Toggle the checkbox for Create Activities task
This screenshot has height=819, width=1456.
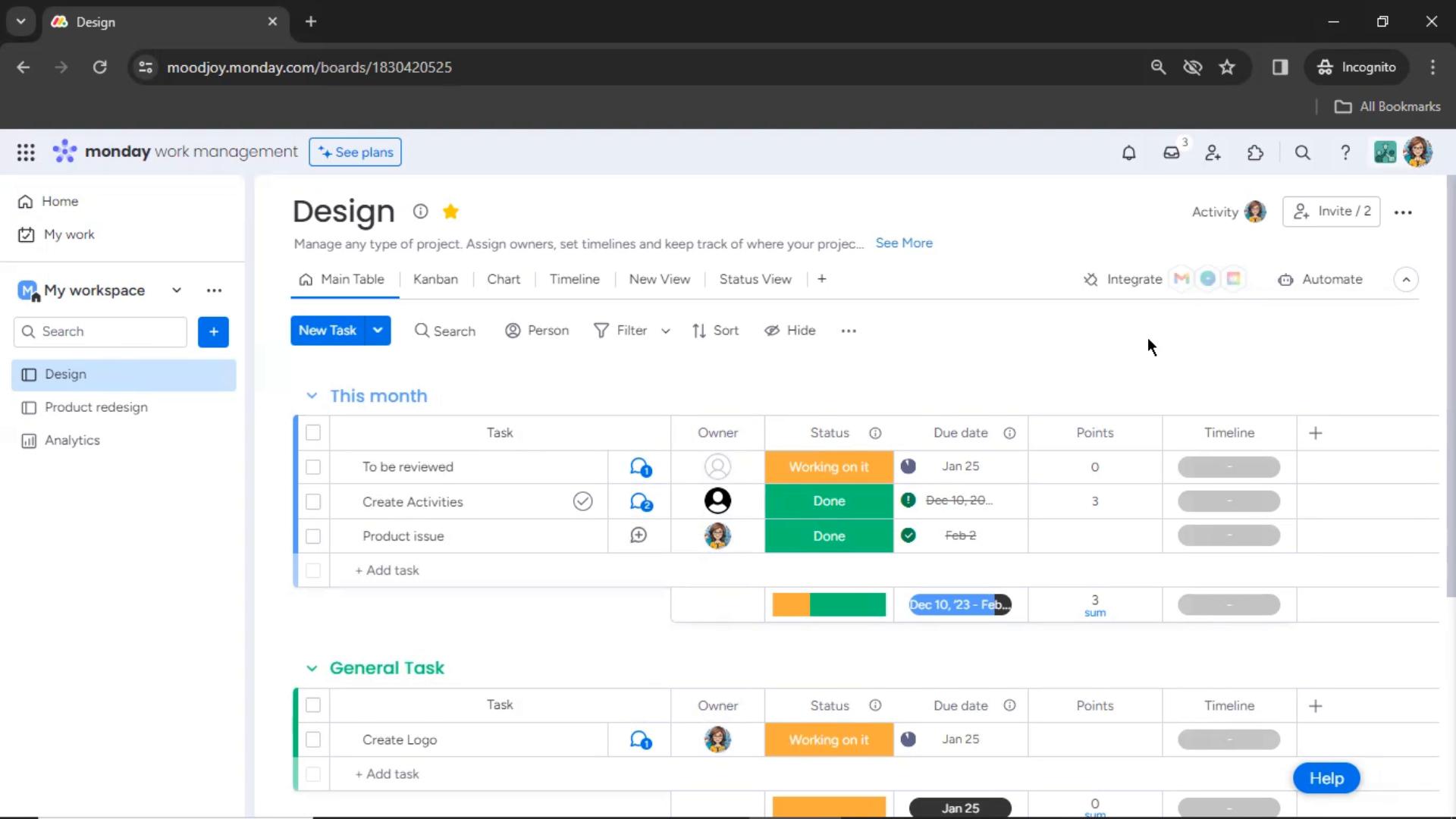(313, 501)
